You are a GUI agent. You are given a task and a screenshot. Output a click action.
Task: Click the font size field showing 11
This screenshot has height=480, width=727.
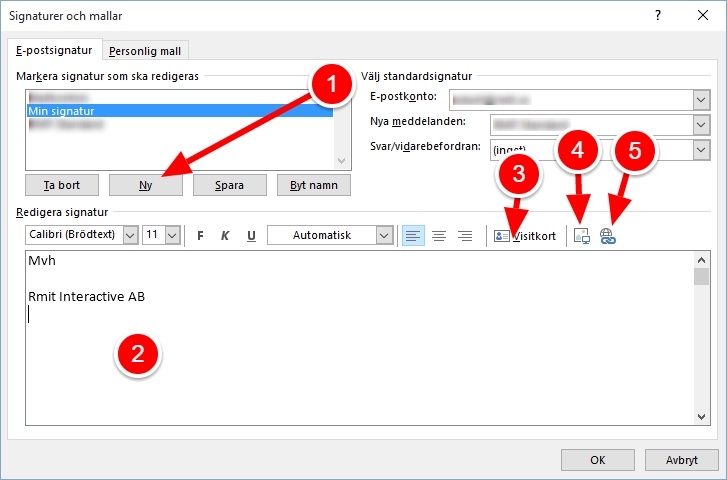(x=154, y=235)
